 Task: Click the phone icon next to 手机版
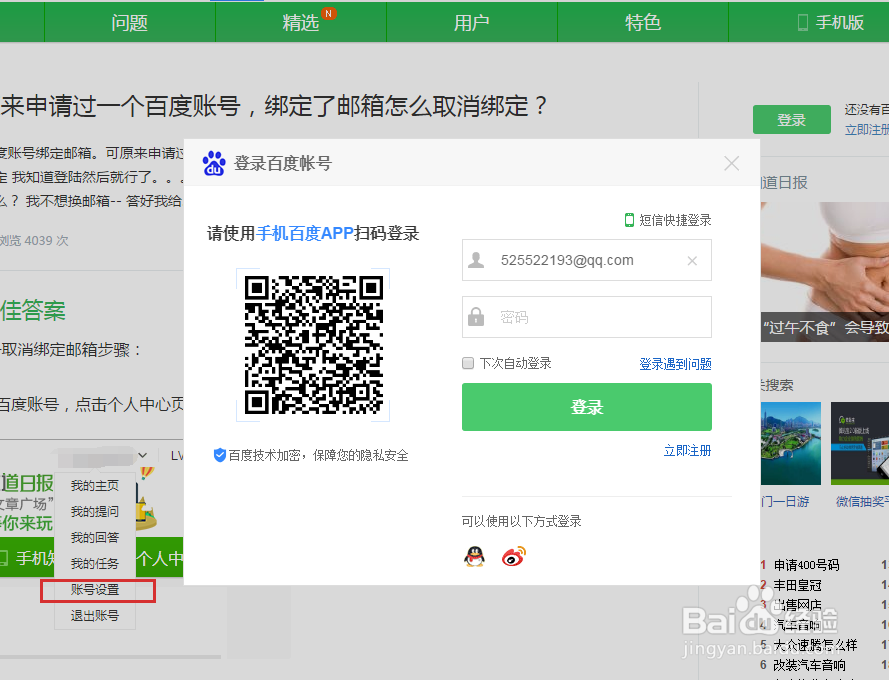tap(802, 23)
